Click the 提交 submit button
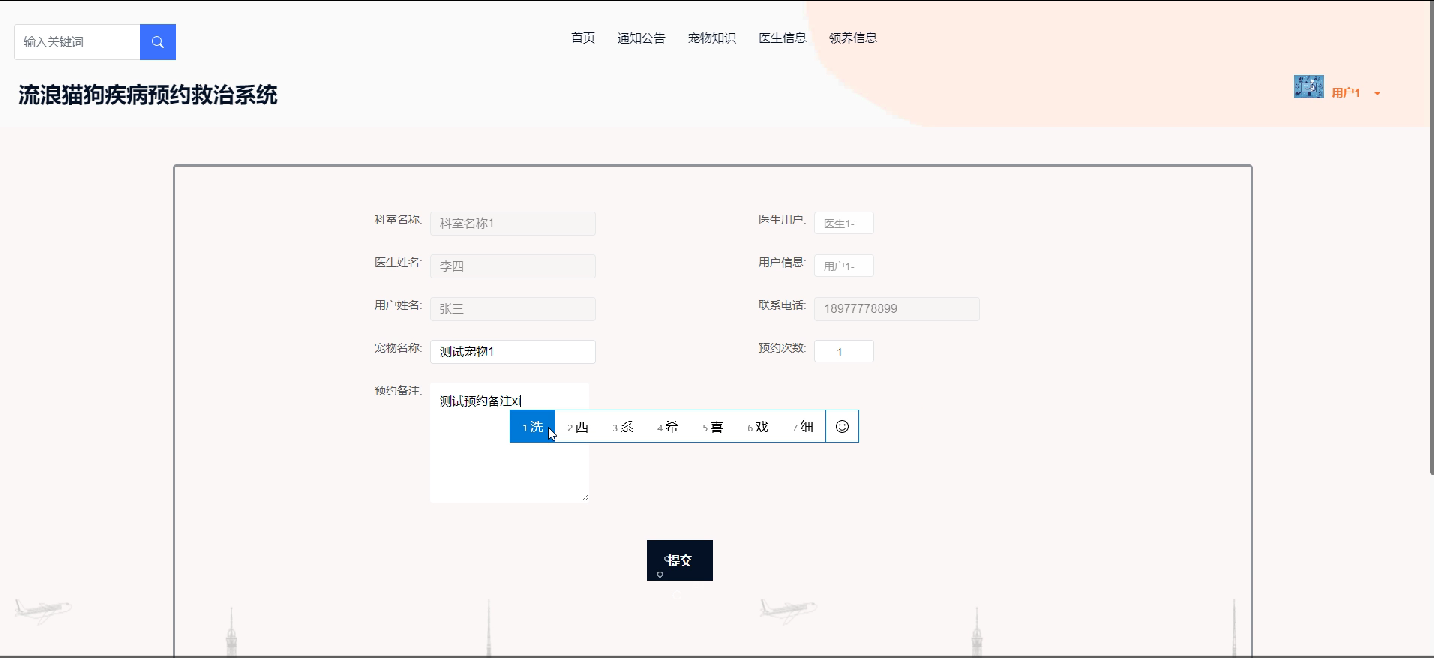The height and width of the screenshot is (658, 1434). (x=680, y=560)
